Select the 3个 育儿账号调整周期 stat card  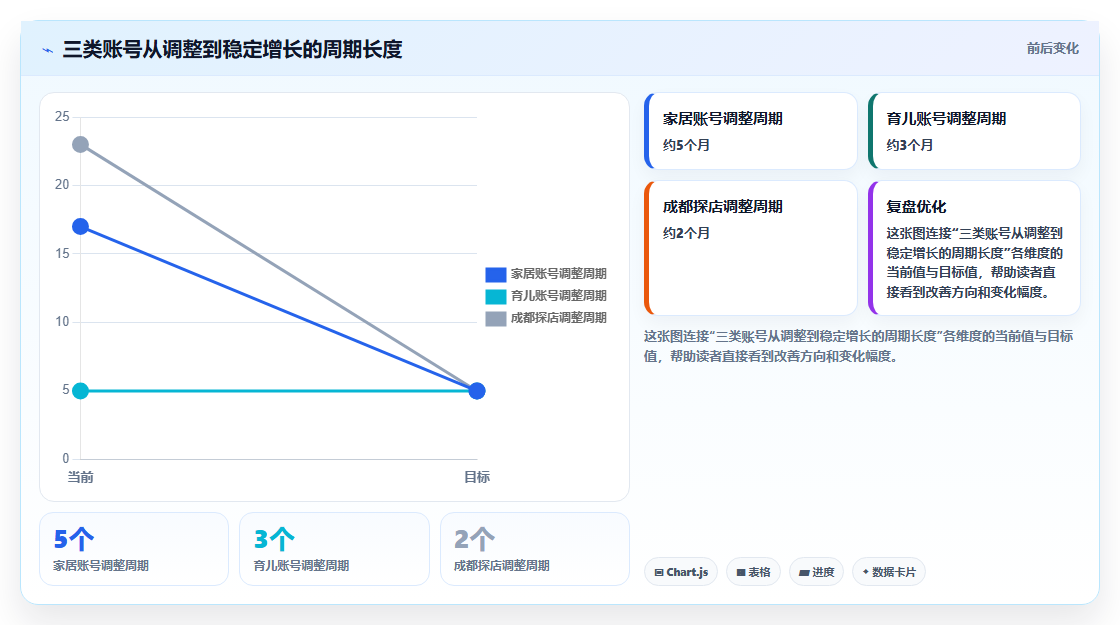[x=334, y=549]
